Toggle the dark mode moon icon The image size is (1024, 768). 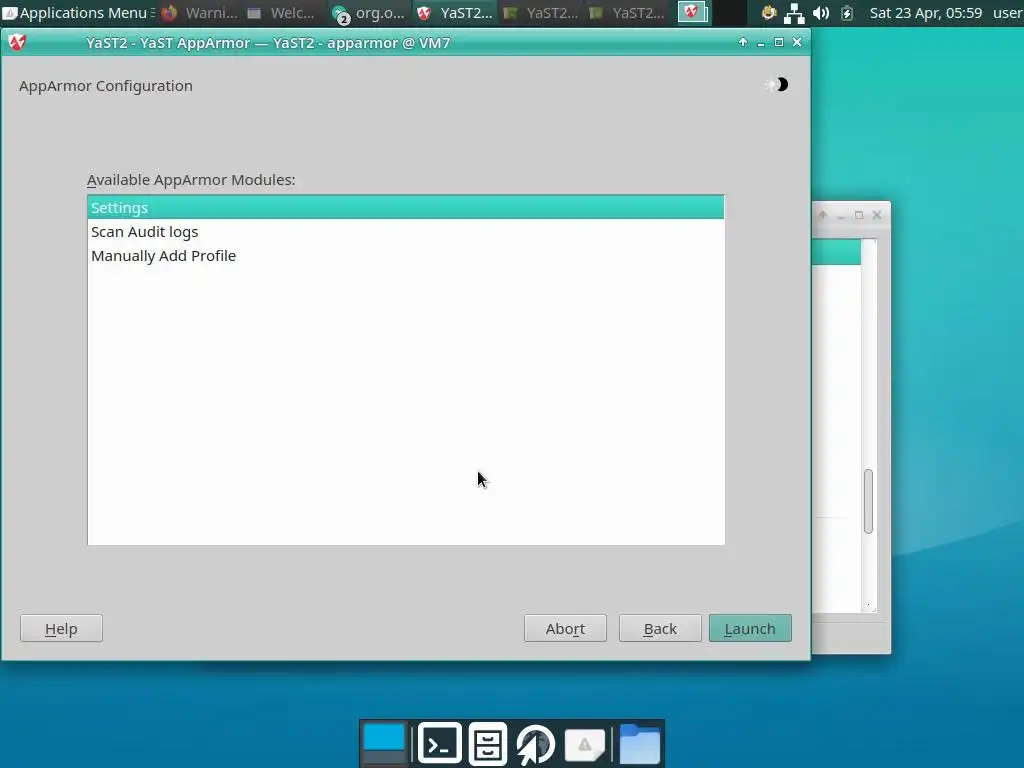pyautogui.click(x=778, y=84)
